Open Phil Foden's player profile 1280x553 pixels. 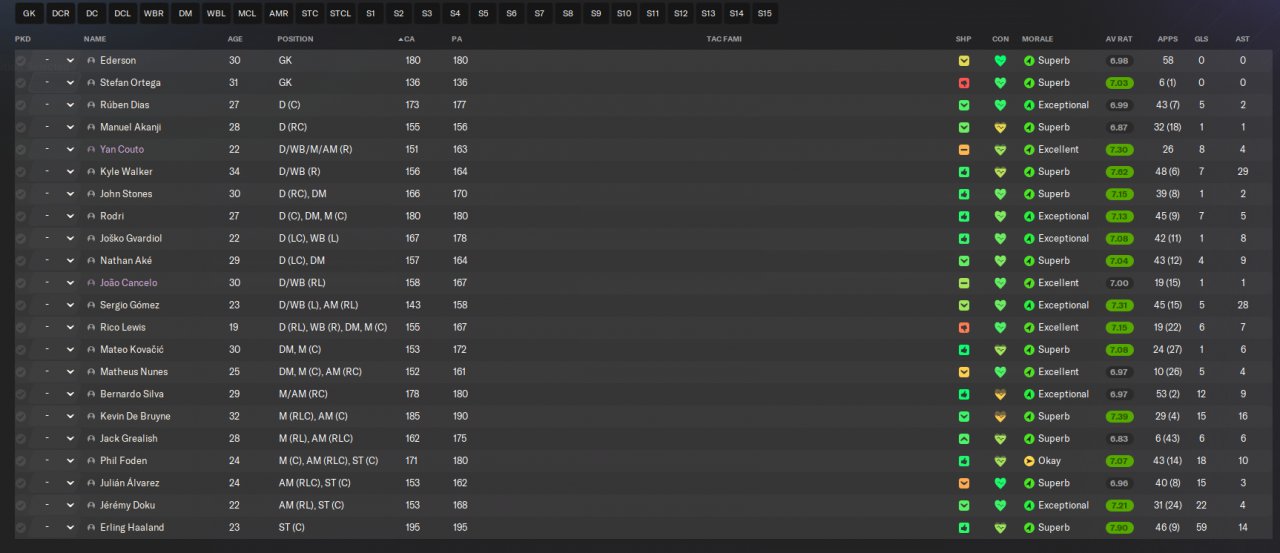click(123, 461)
